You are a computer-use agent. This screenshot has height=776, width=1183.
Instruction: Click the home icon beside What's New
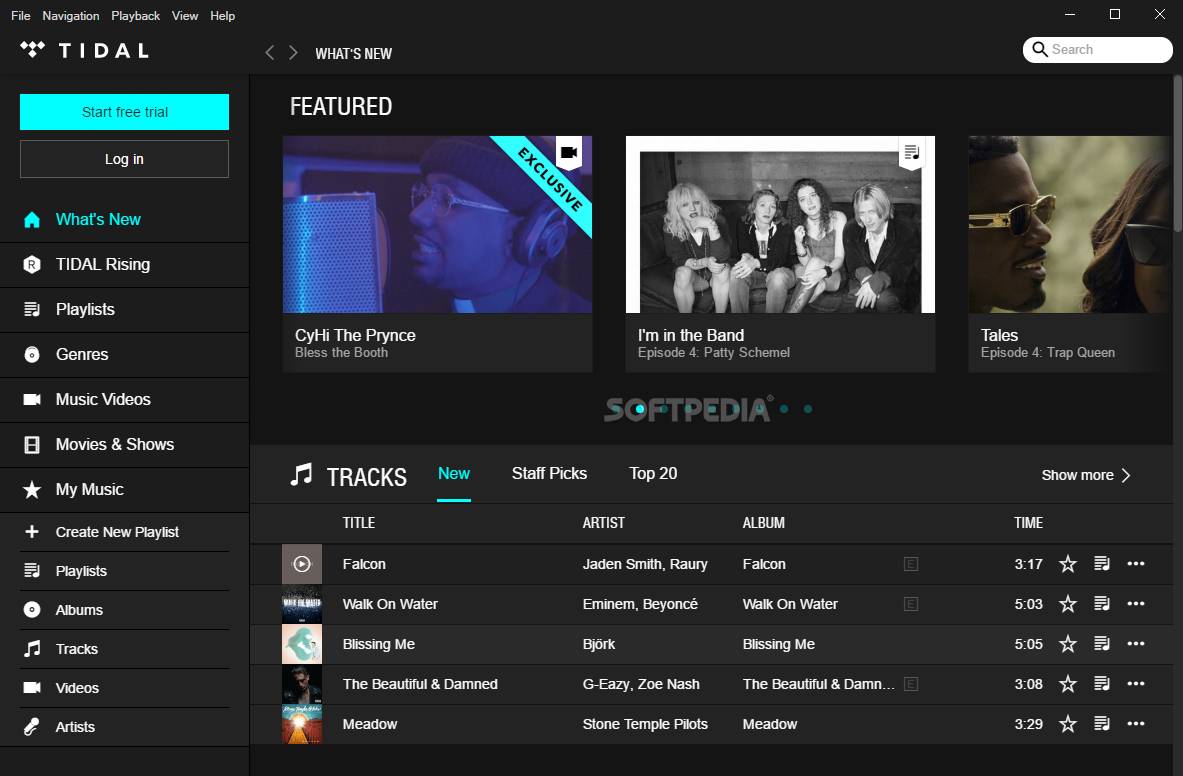point(32,219)
